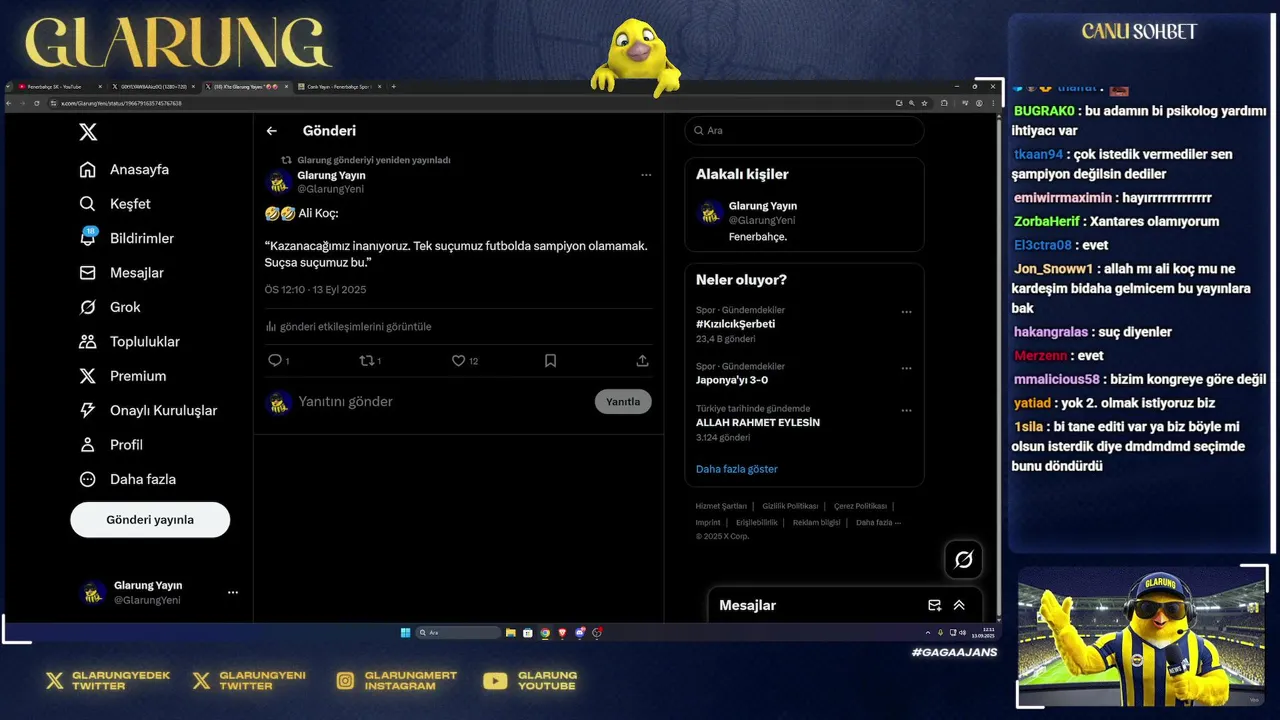Go back with the Gönderi arrow
Screen dimensions: 1280x720
tap(271, 131)
